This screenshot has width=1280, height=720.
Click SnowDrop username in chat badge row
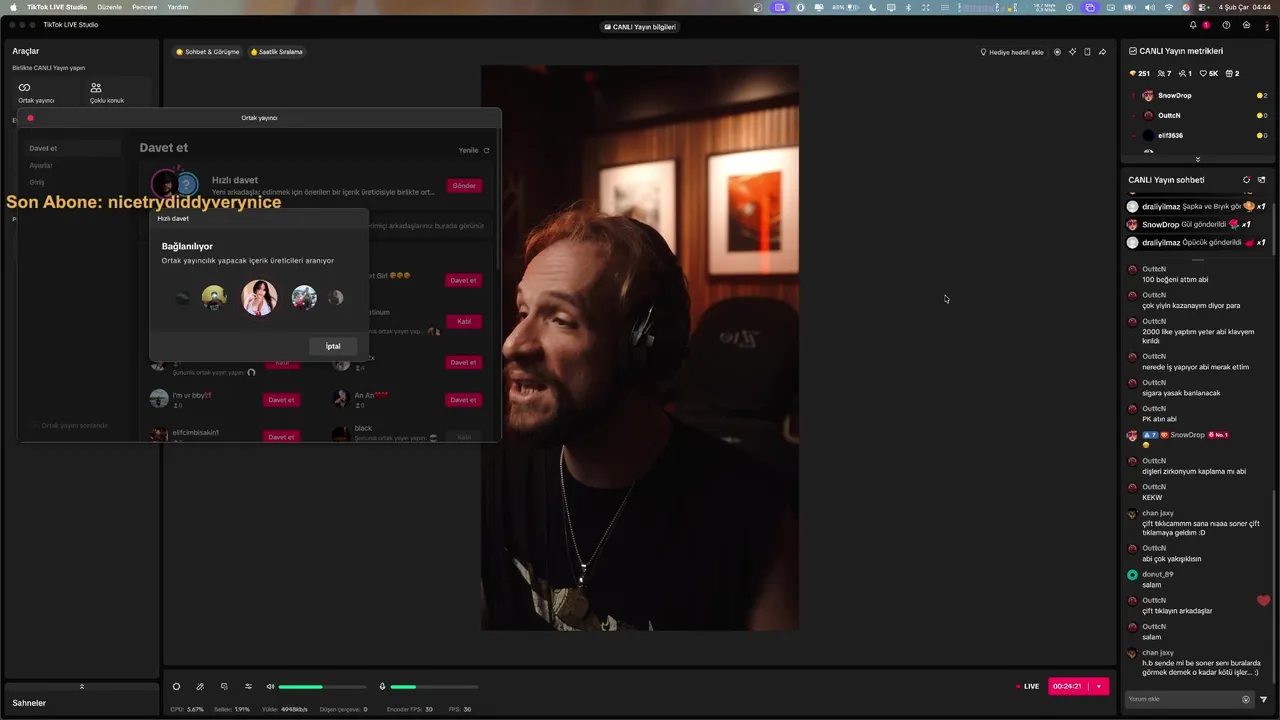(x=1188, y=435)
